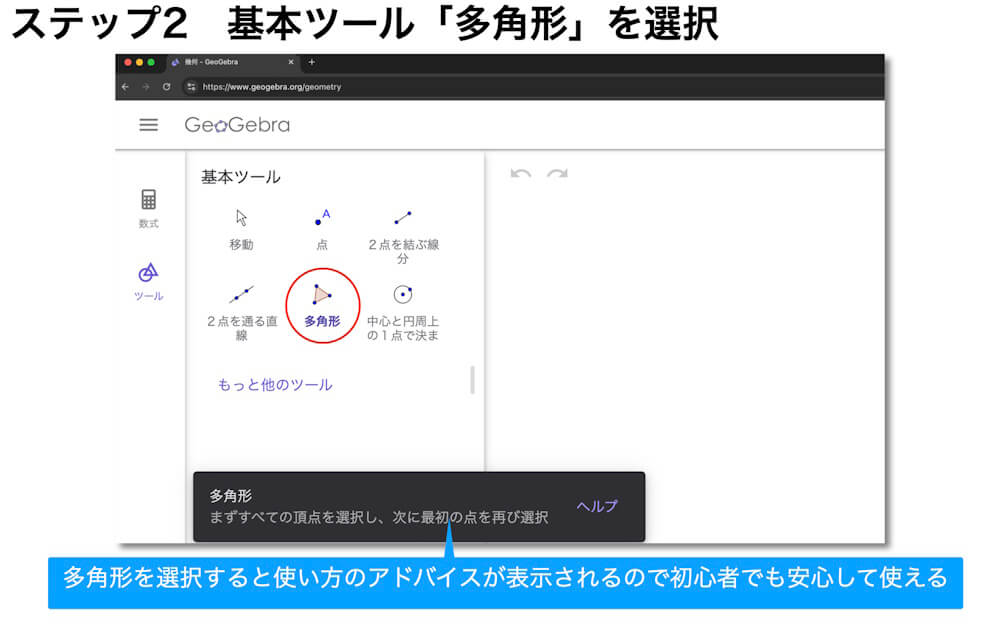
Task: Select the 多角形 polygon tool
Action: [322, 296]
